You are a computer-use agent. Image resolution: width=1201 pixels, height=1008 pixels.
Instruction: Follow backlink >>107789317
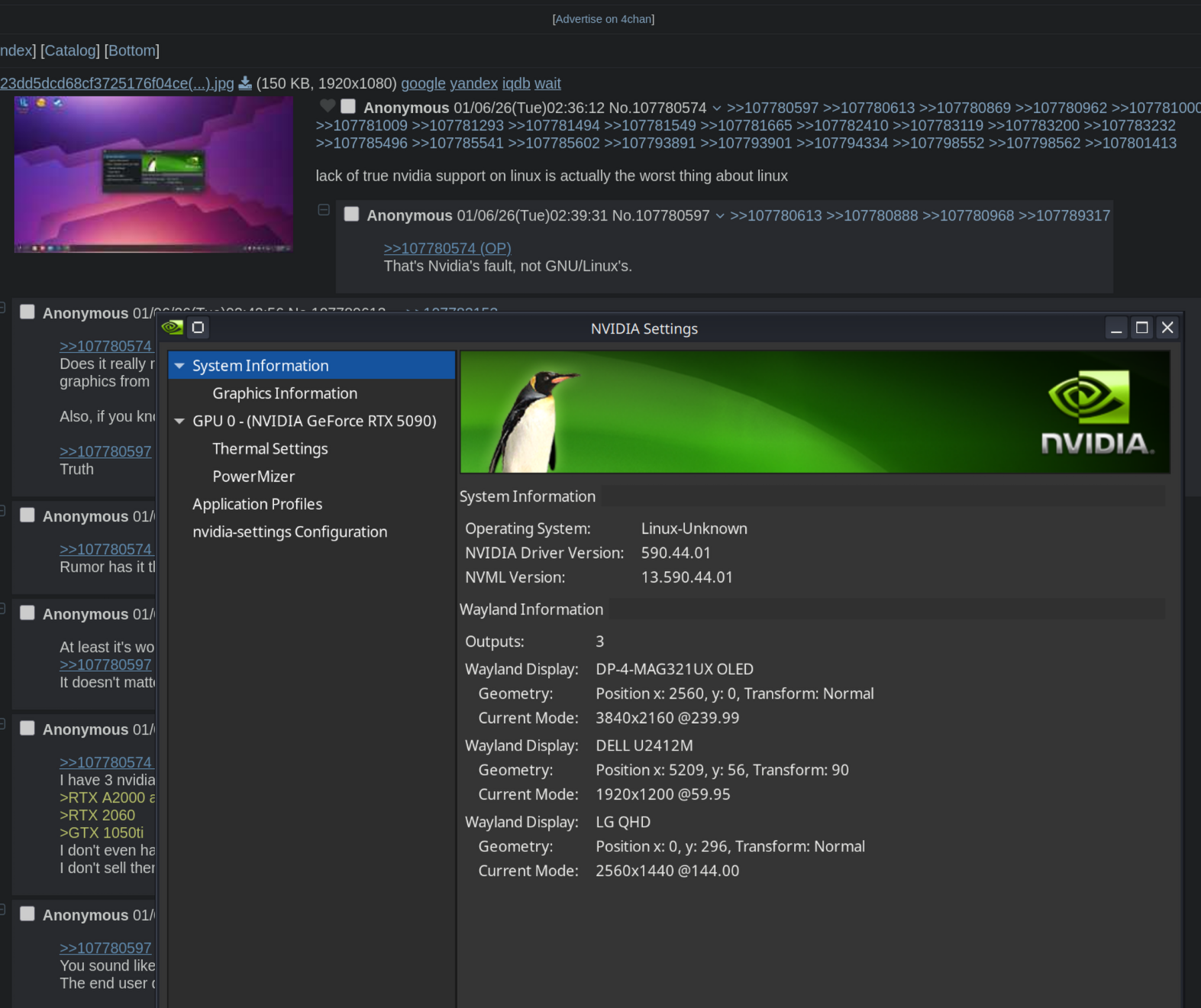coord(1064,215)
